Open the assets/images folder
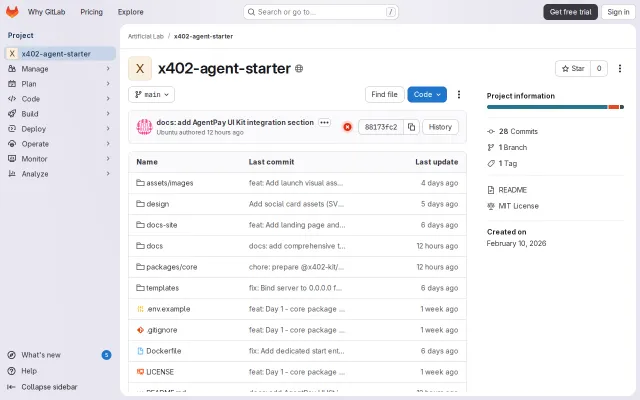This screenshot has height=400, width=640. tap(170, 183)
